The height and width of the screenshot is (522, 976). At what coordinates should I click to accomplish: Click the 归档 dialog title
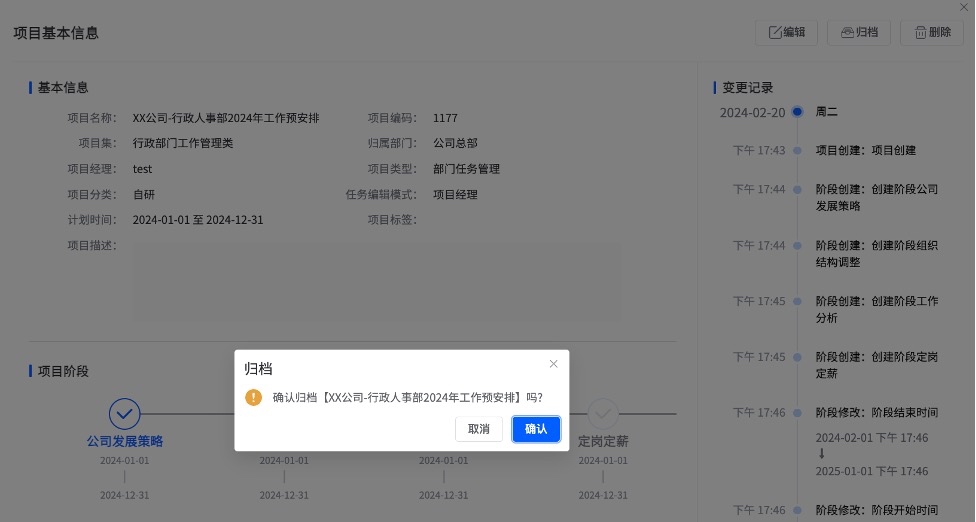(x=258, y=369)
